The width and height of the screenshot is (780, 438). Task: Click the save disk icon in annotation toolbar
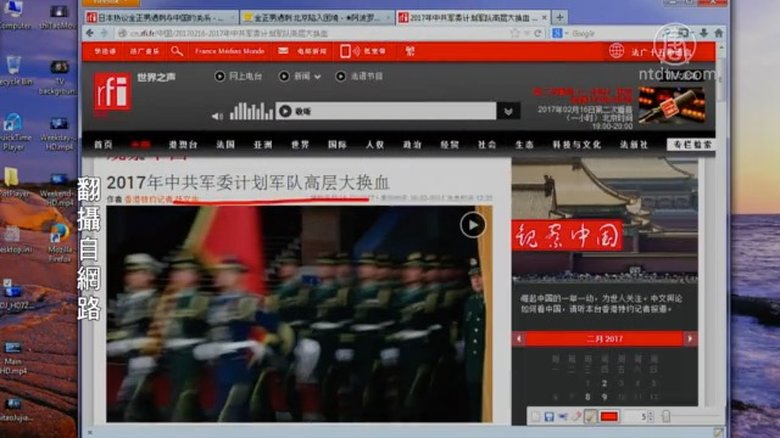548,416
